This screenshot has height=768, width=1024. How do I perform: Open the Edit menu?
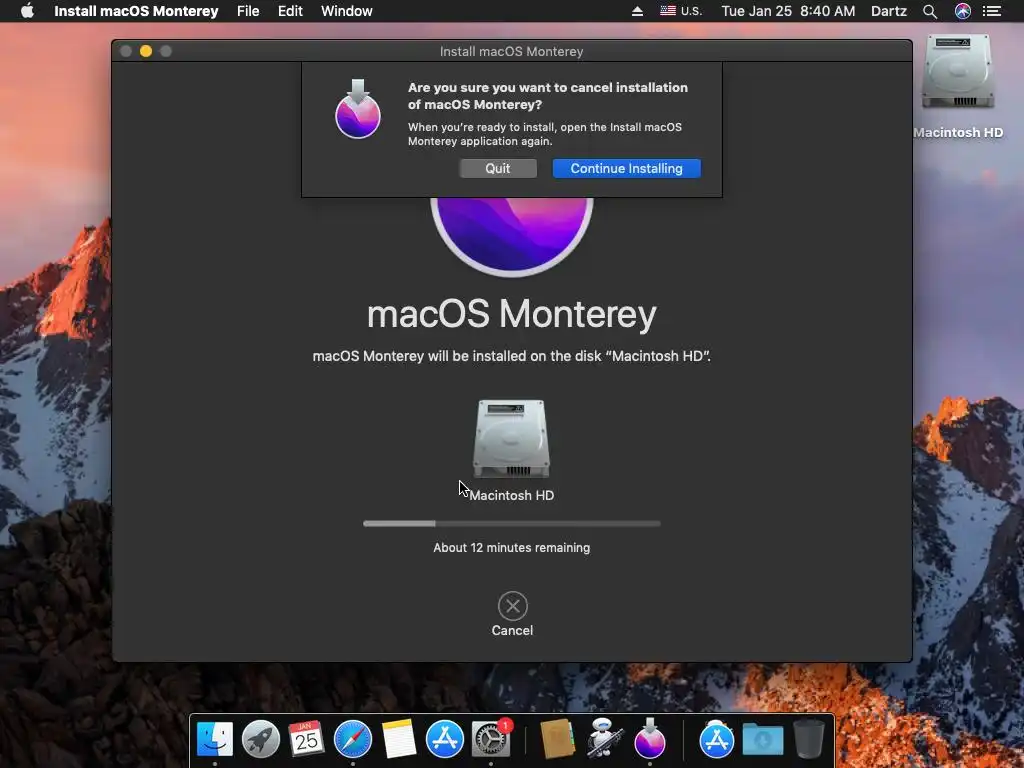point(290,11)
